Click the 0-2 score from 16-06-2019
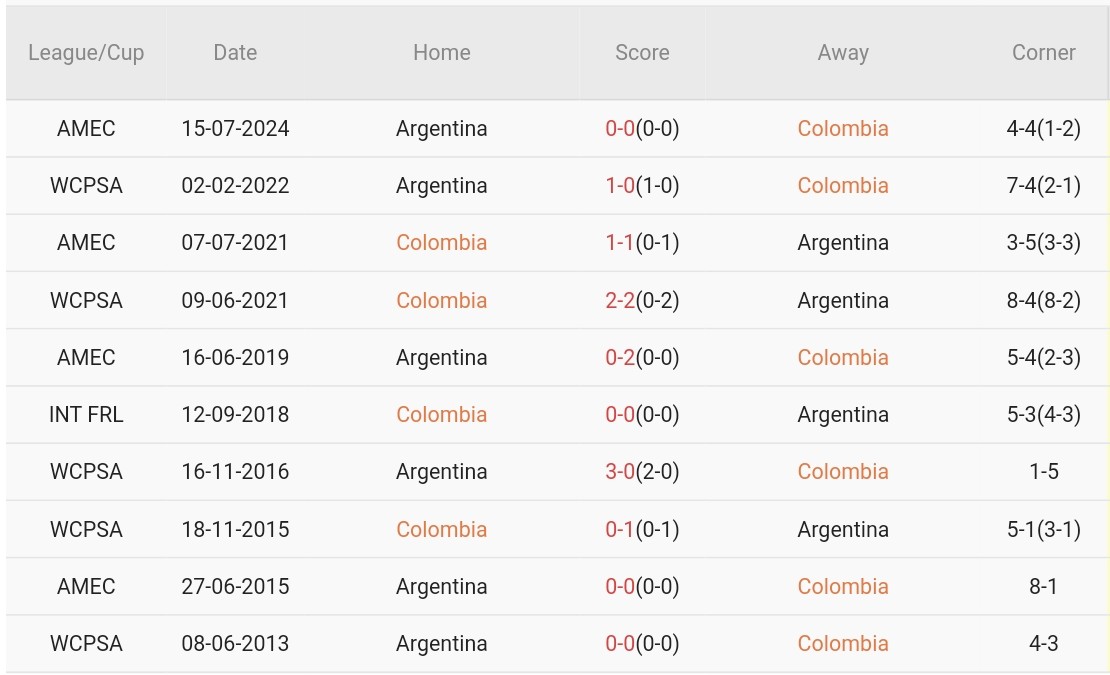 click(x=620, y=358)
